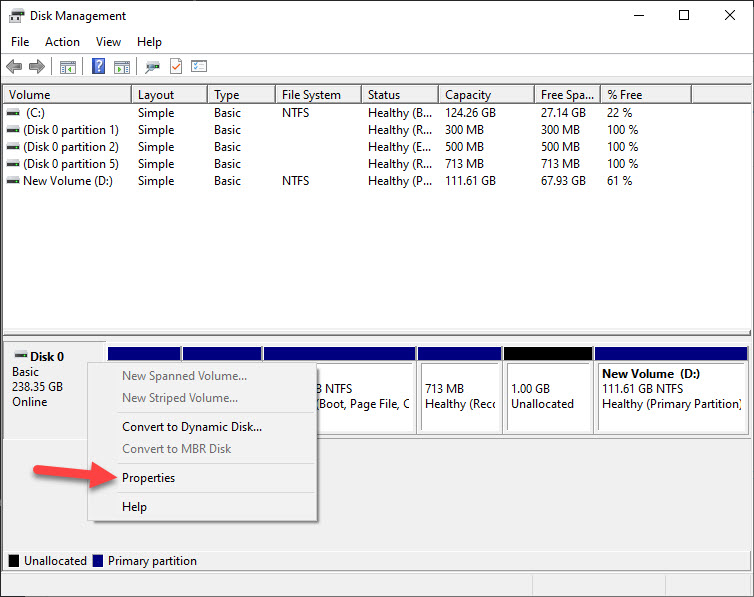The height and width of the screenshot is (597, 754).
Task: Click Show/Hide Action Pane toolbar icon
Action: pos(122,67)
